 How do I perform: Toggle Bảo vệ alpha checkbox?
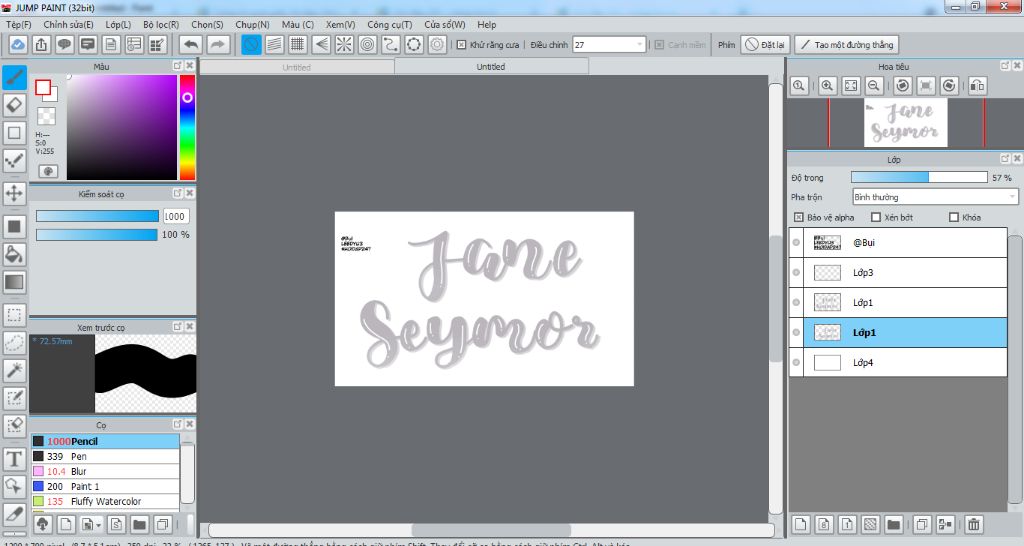click(798, 217)
